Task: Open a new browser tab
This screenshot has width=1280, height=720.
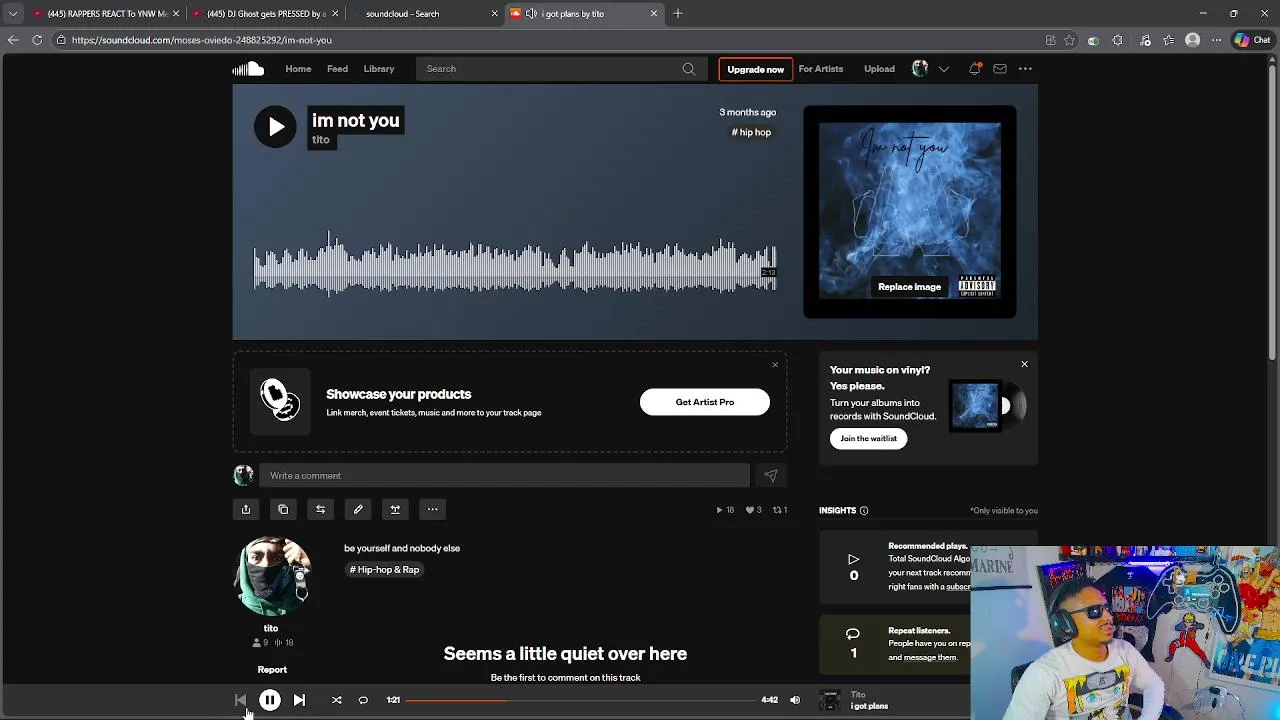Action: (x=678, y=14)
